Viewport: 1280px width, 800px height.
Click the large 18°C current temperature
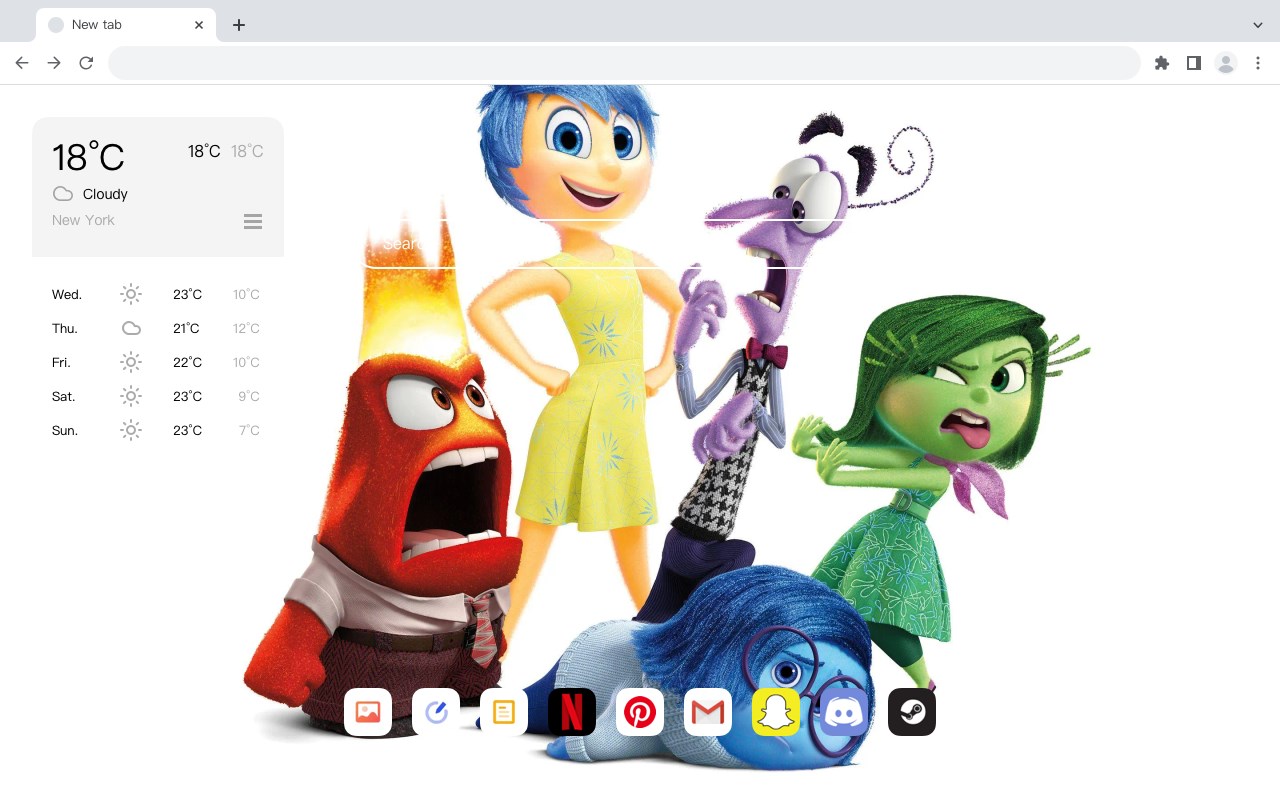click(88, 157)
